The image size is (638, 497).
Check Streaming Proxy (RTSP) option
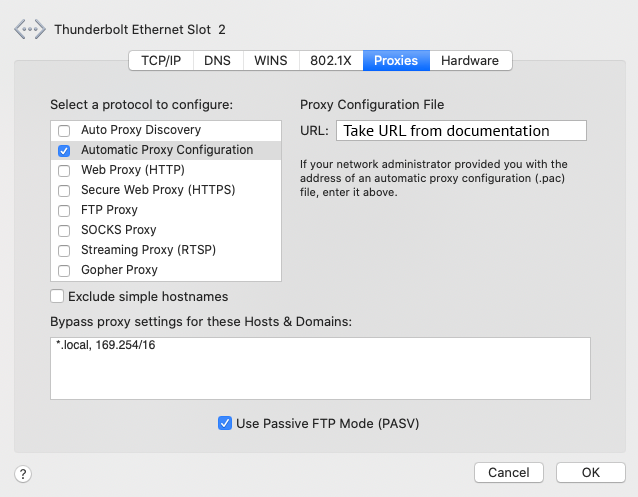click(x=64, y=250)
